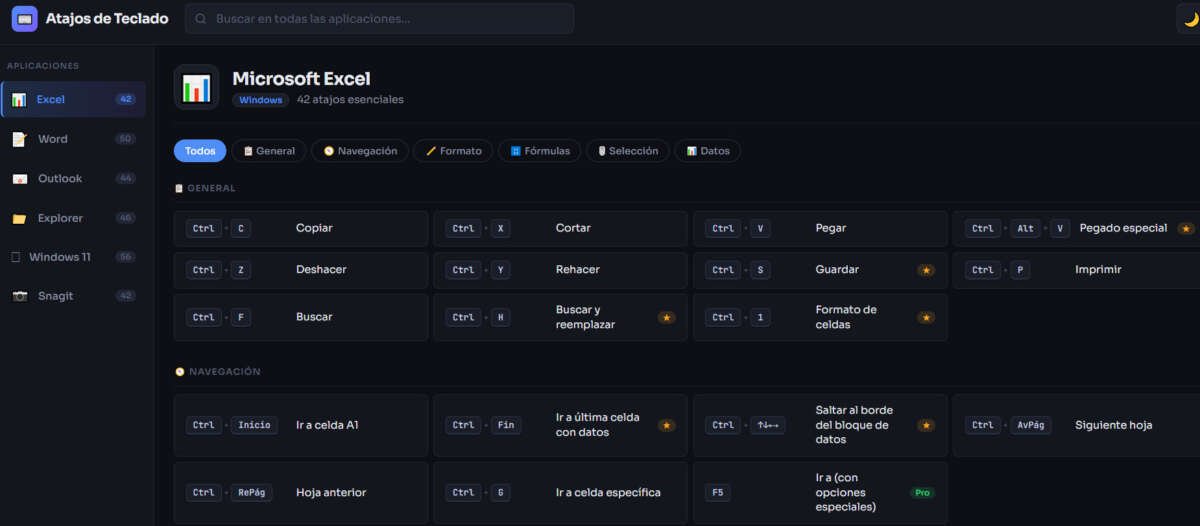Screen dimensions: 1200x526
Task: Click the Copiar shortcut card
Action: coord(300,228)
